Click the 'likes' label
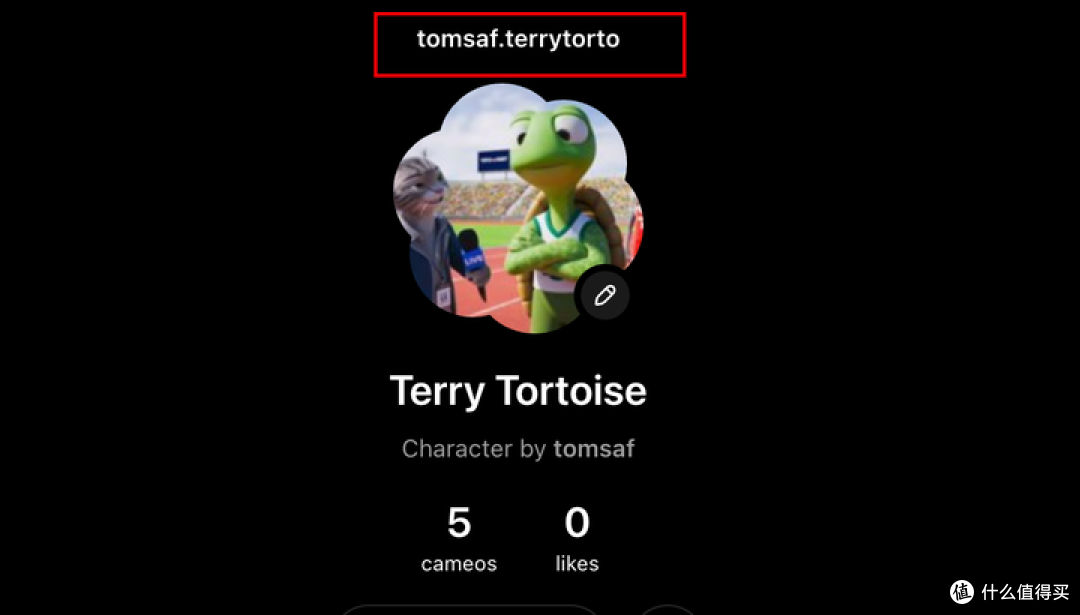The height and width of the screenshot is (615, 1080). (577, 563)
